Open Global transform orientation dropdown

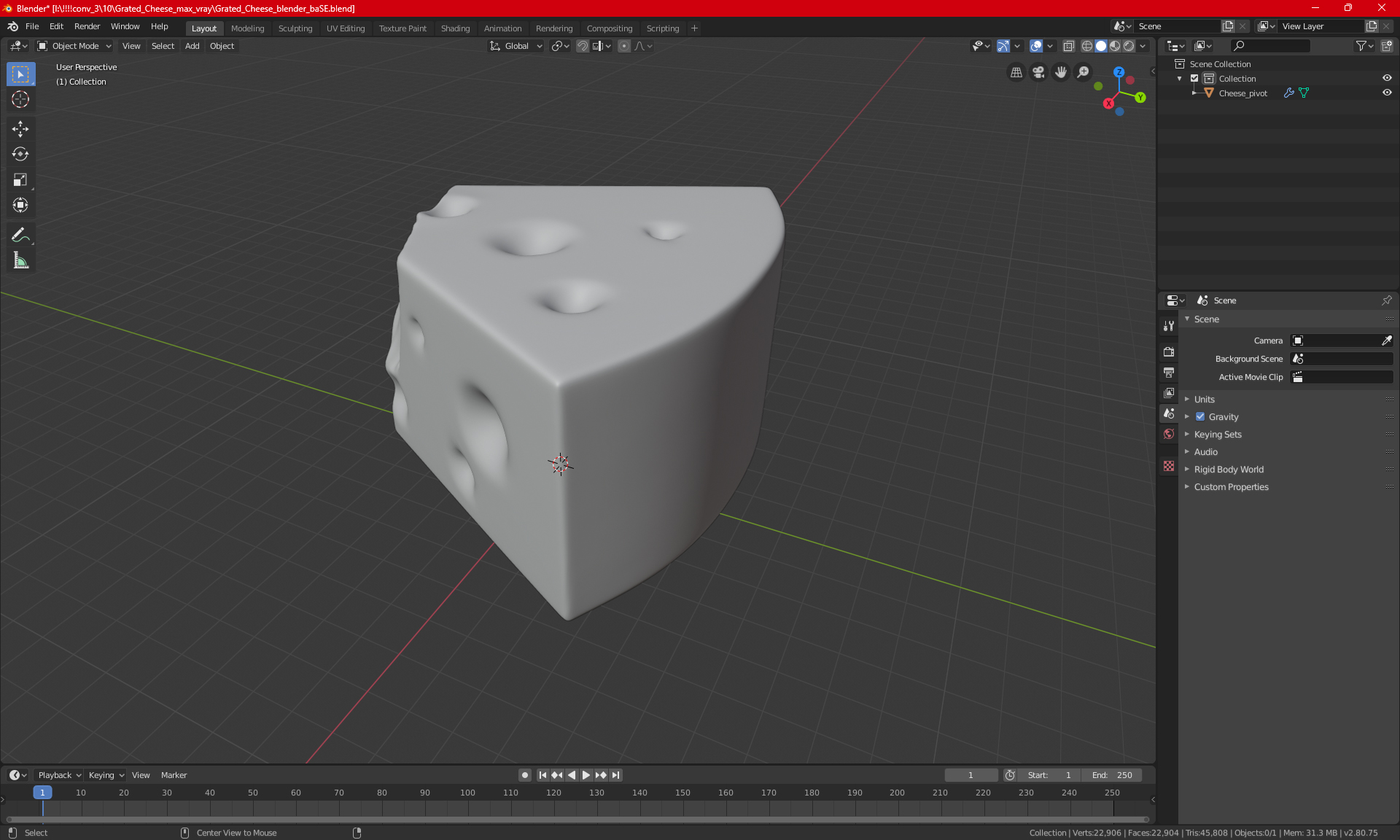(x=516, y=46)
